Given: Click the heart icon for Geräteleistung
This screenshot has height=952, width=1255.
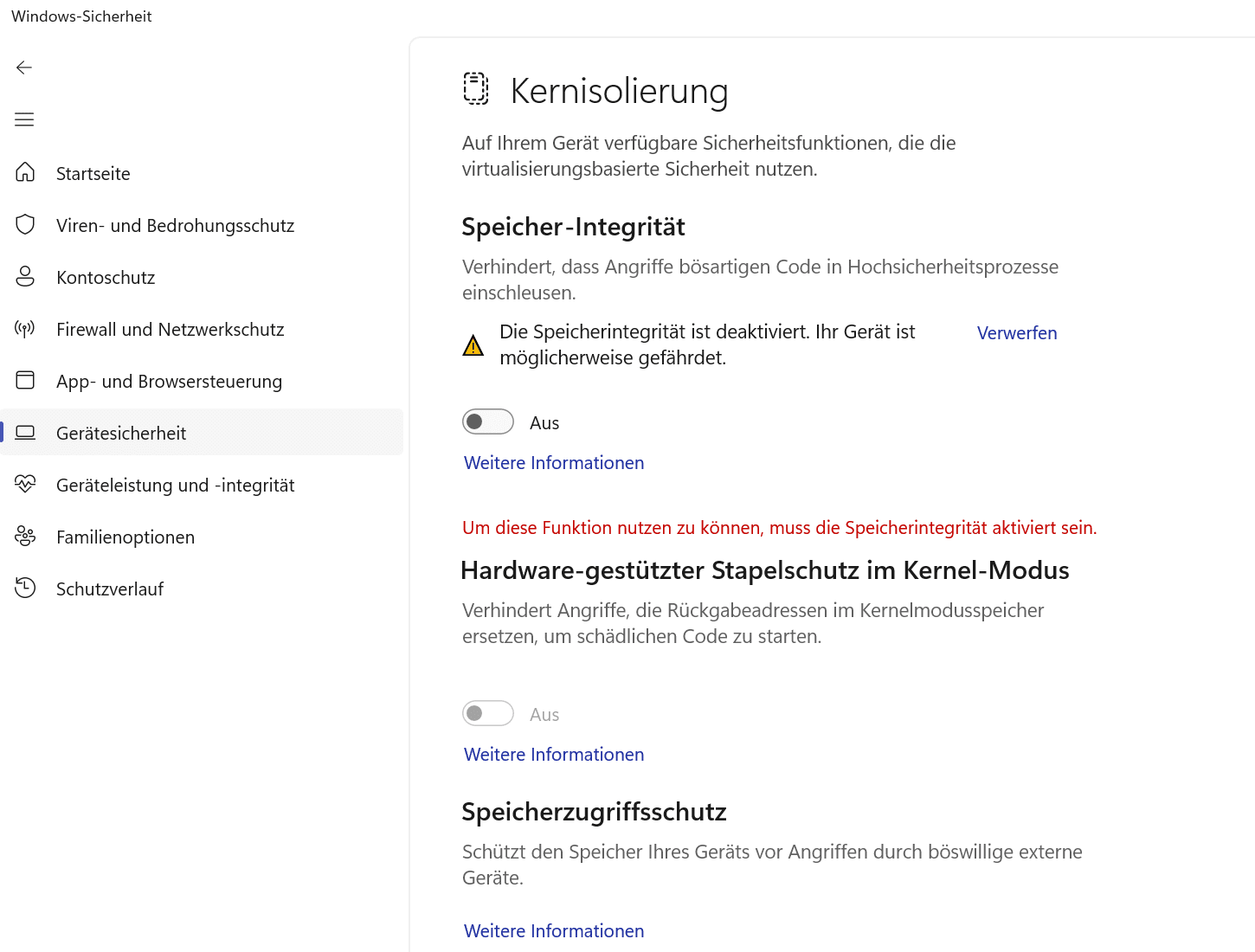Looking at the screenshot, I should 25,484.
